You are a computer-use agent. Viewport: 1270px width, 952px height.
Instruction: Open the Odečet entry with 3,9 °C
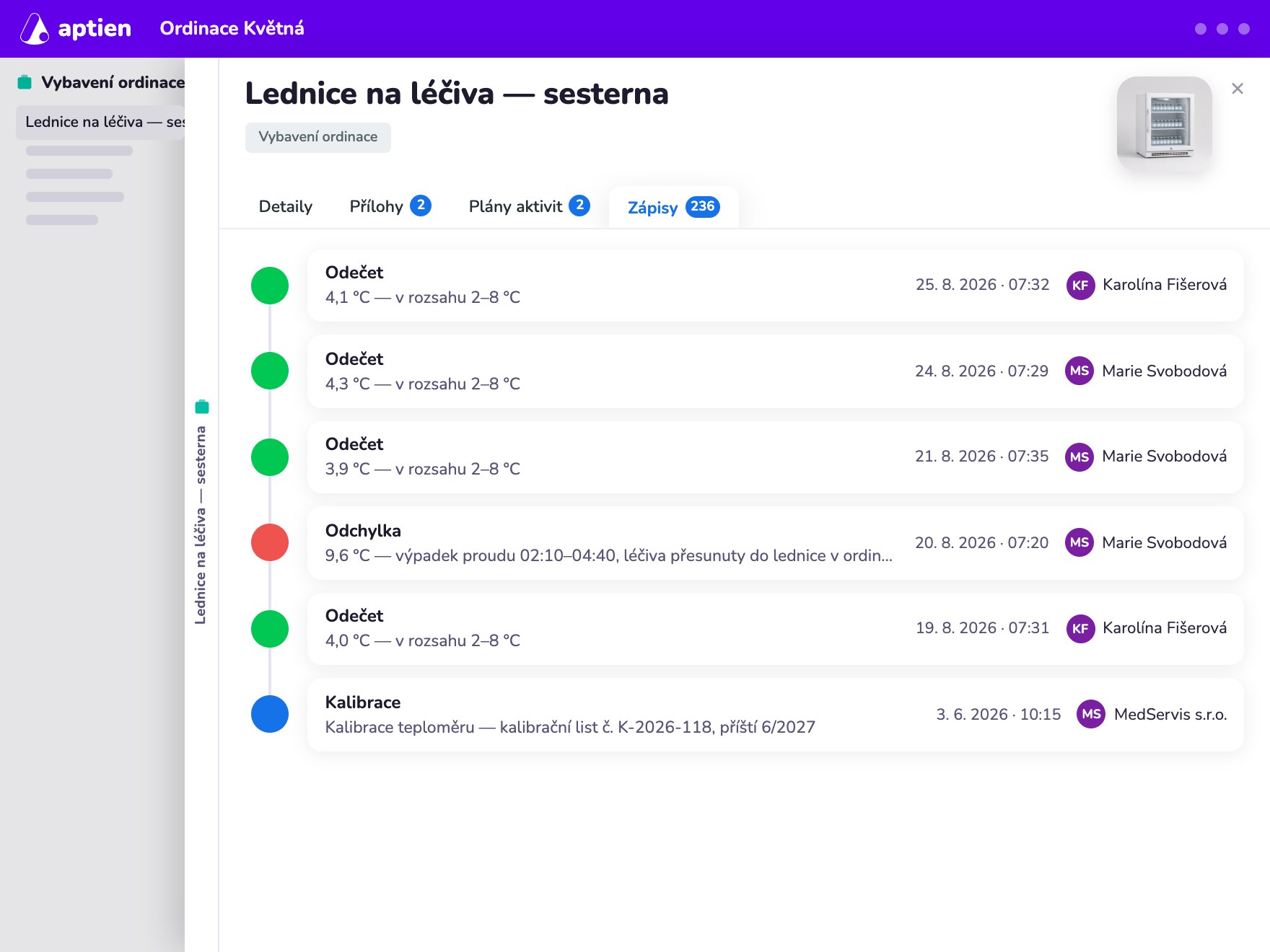[x=775, y=457]
